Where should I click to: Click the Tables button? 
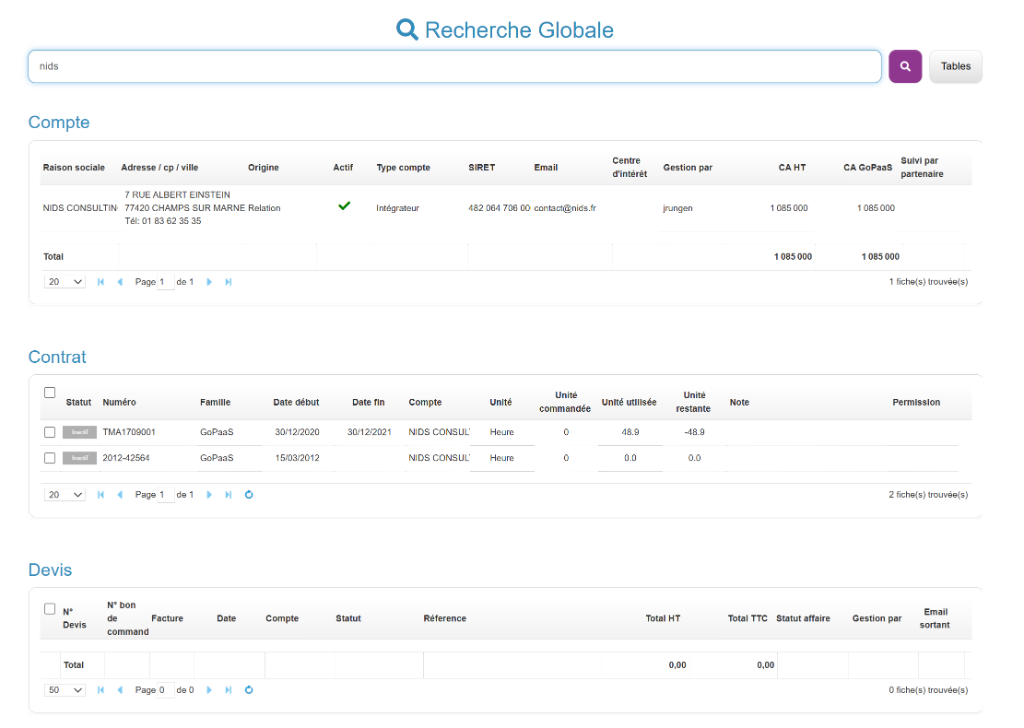(955, 67)
